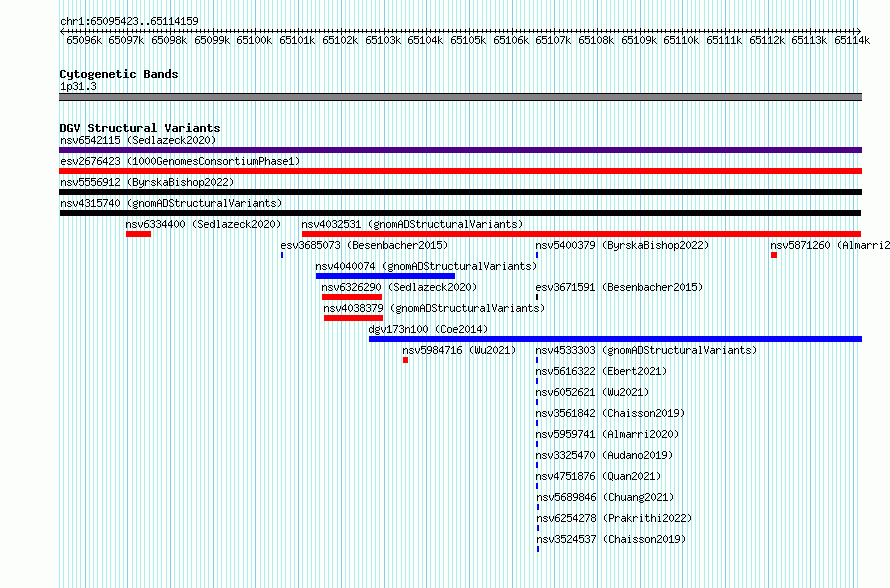Select the 1p31.3 band label

click(x=78, y=87)
